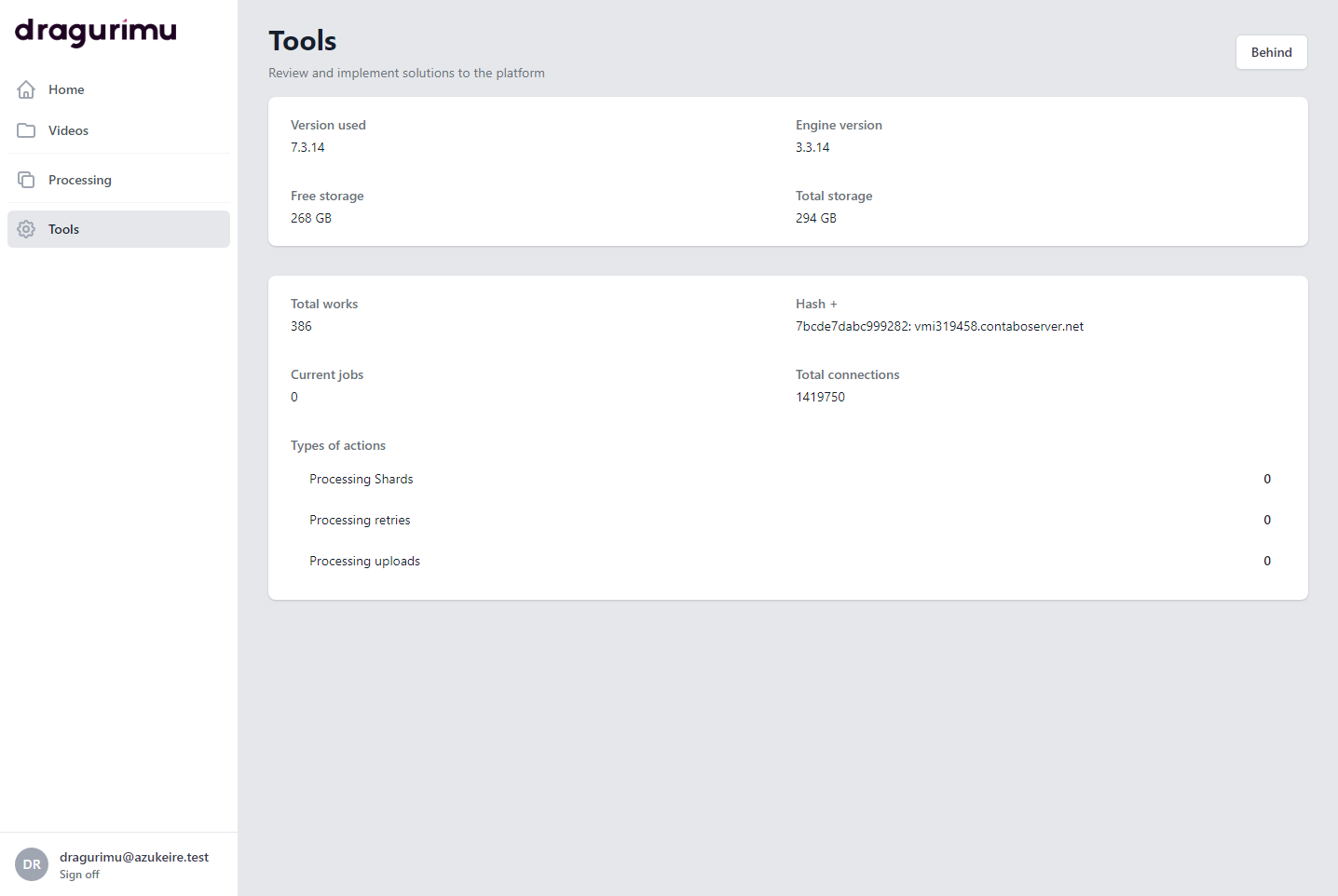Screen dimensions: 1338x896
Task: Click the house icon beside Home
Action: (x=26, y=89)
